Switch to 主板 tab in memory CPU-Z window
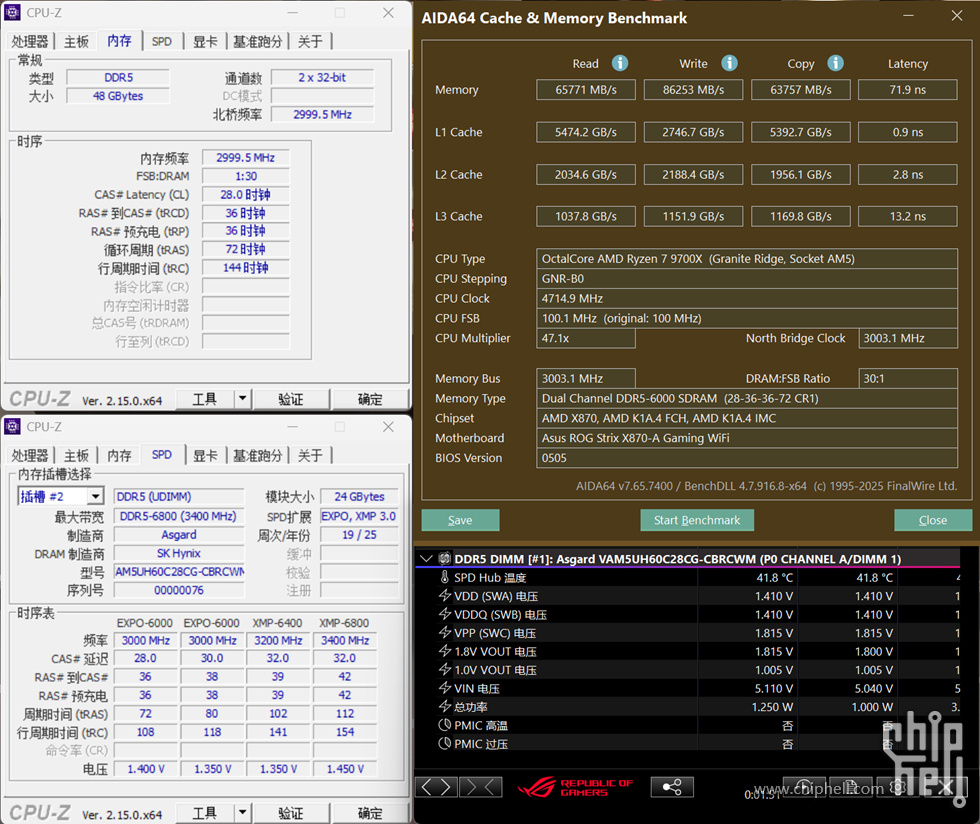 tap(76, 41)
